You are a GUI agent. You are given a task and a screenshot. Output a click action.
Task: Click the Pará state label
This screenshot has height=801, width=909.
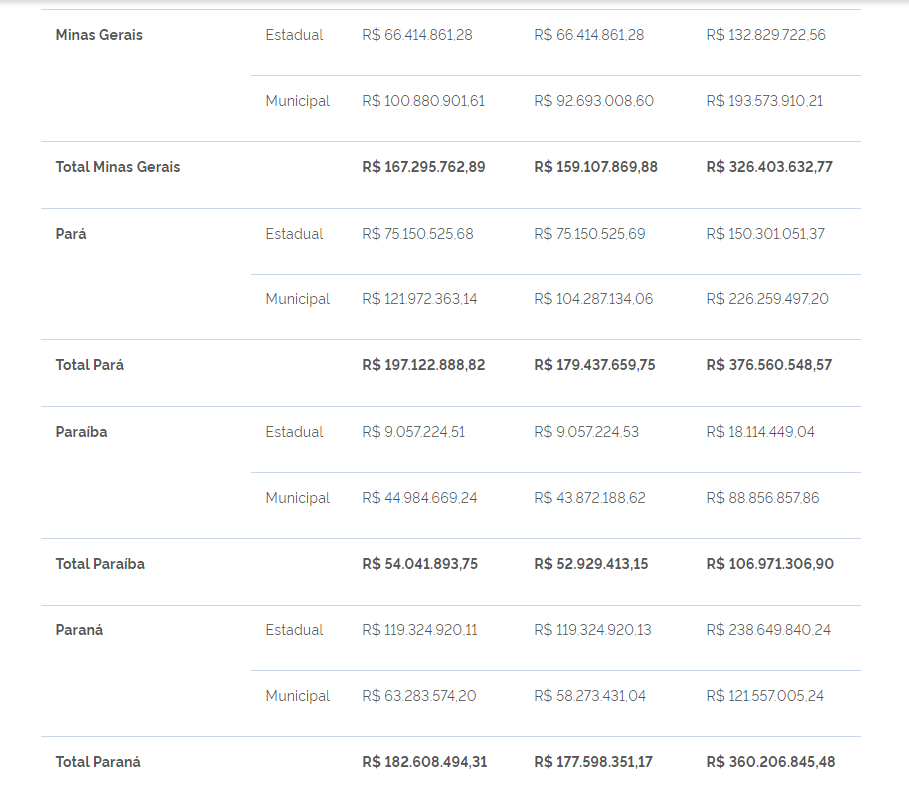coord(71,234)
